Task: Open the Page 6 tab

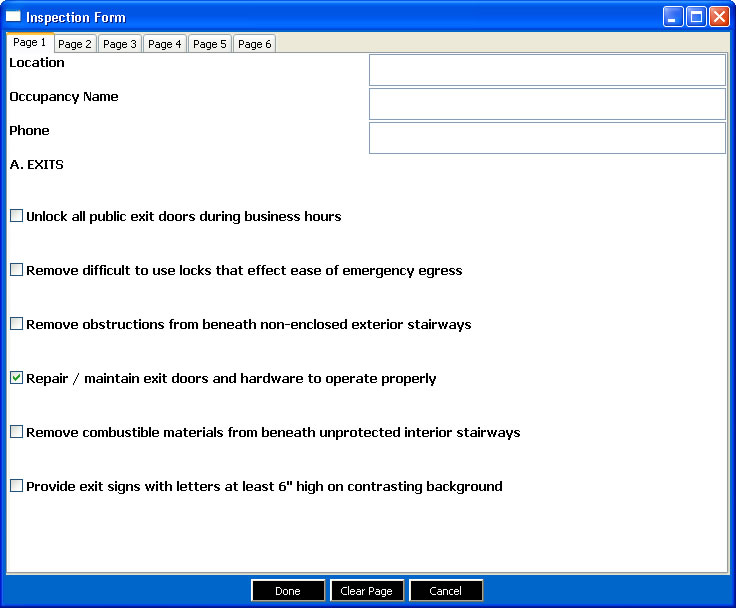Action: (254, 44)
